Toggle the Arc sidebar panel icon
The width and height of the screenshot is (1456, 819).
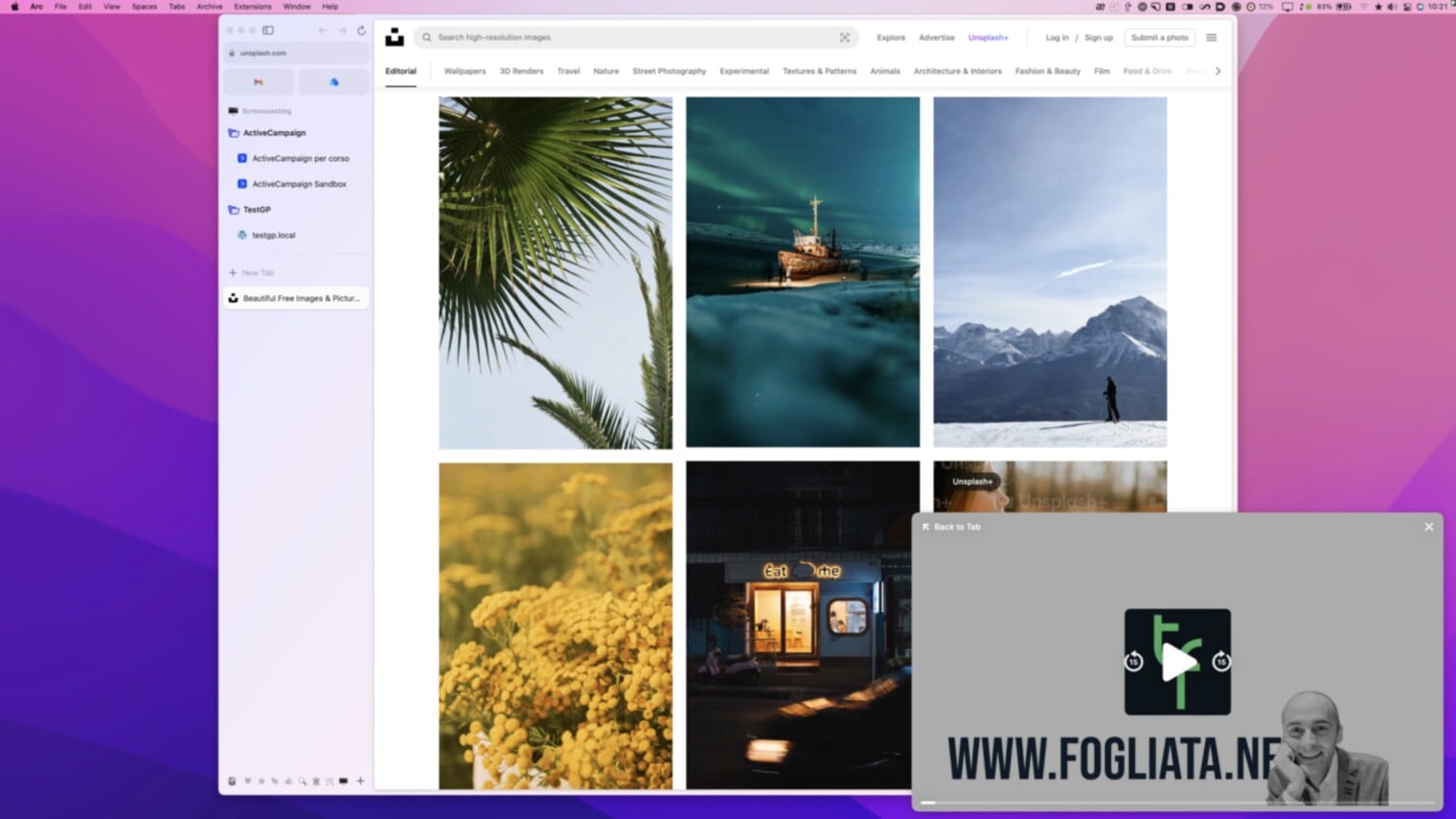click(x=268, y=31)
